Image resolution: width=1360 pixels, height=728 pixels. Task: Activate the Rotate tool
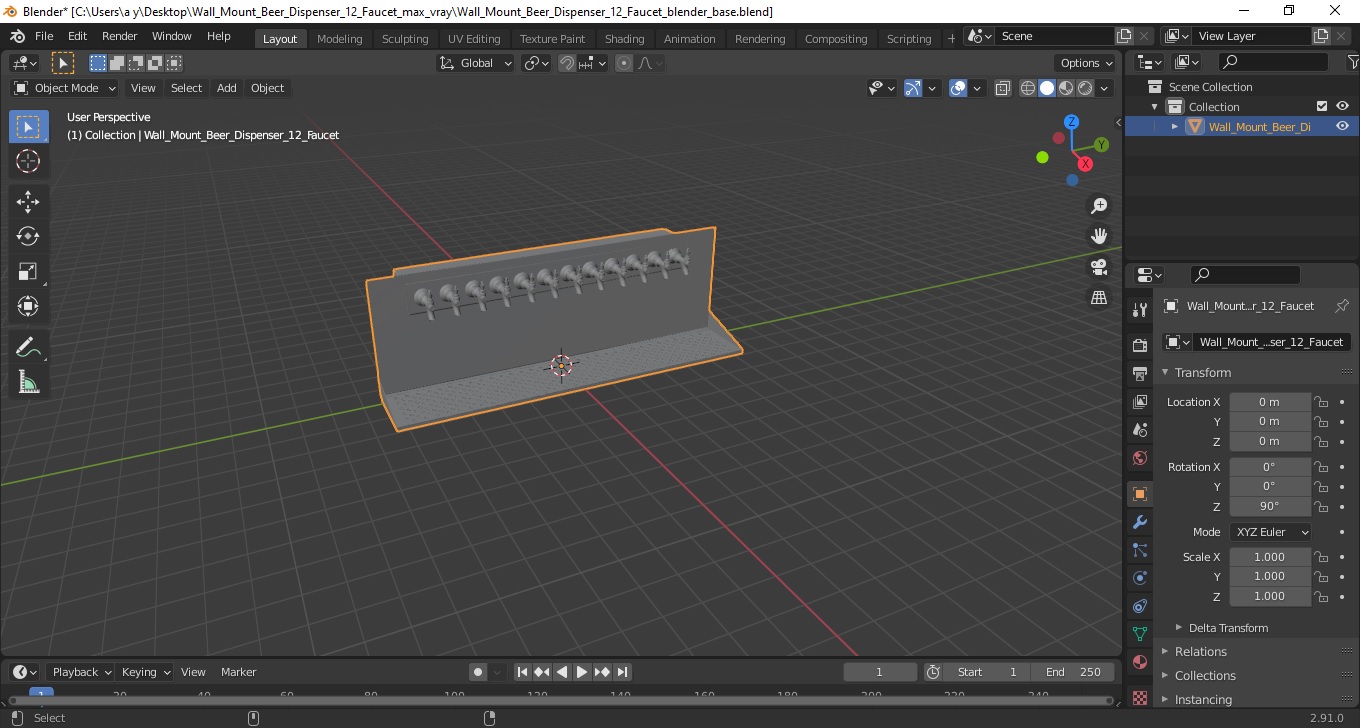click(x=28, y=236)
